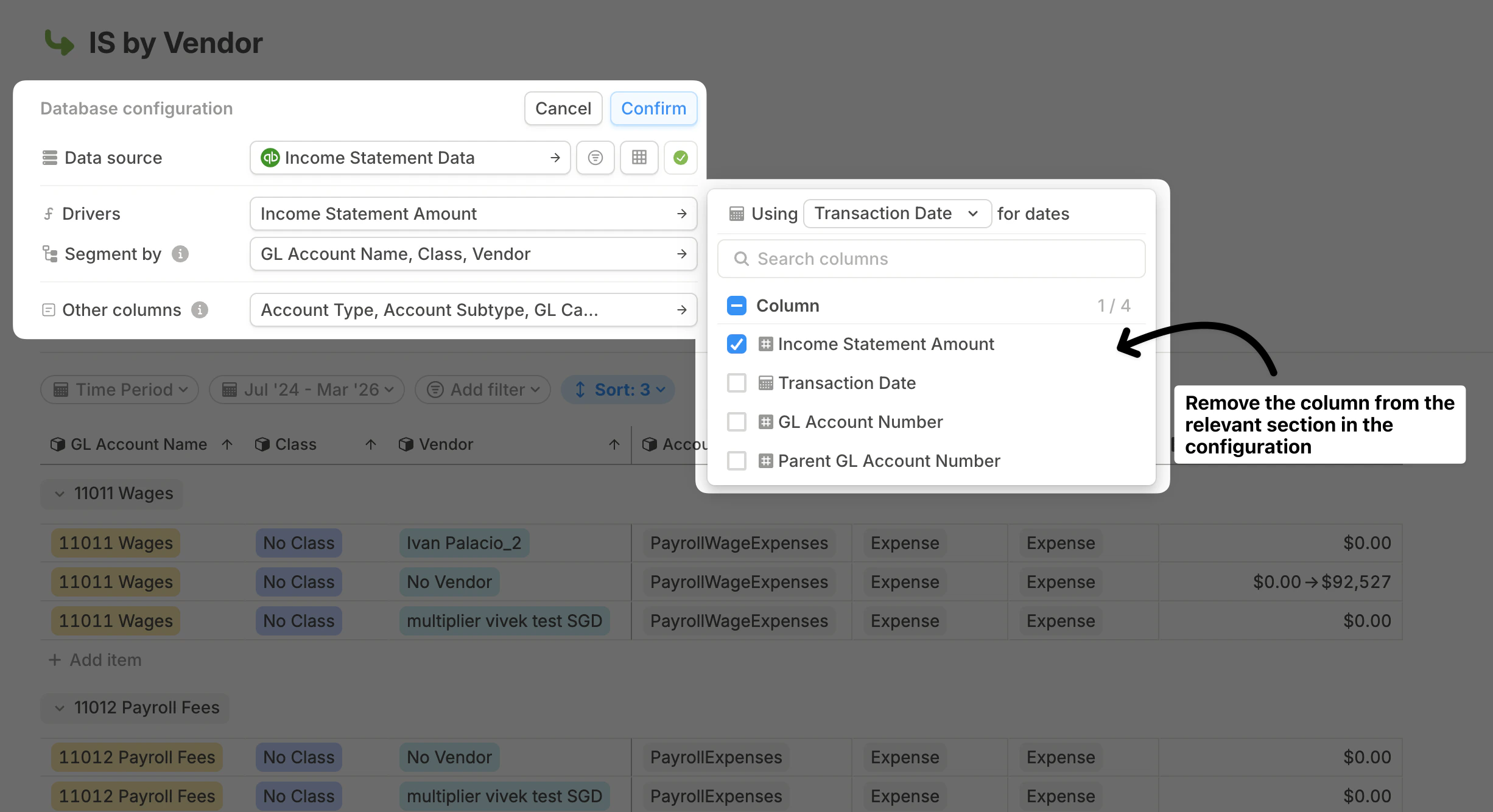Viewport: 1493px width, 812px height.
Task: Click the info icon next to Segment by
Action: click(x=180, y=254)
